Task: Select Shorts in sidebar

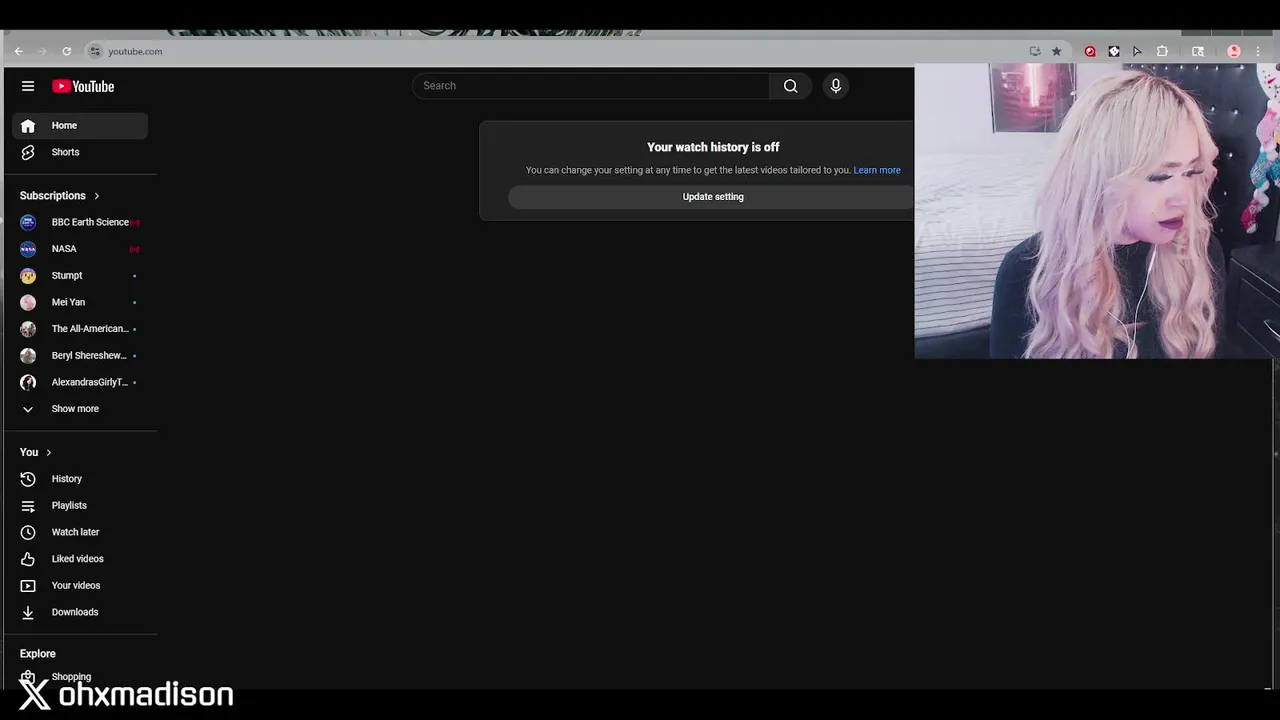Action: 80,152
